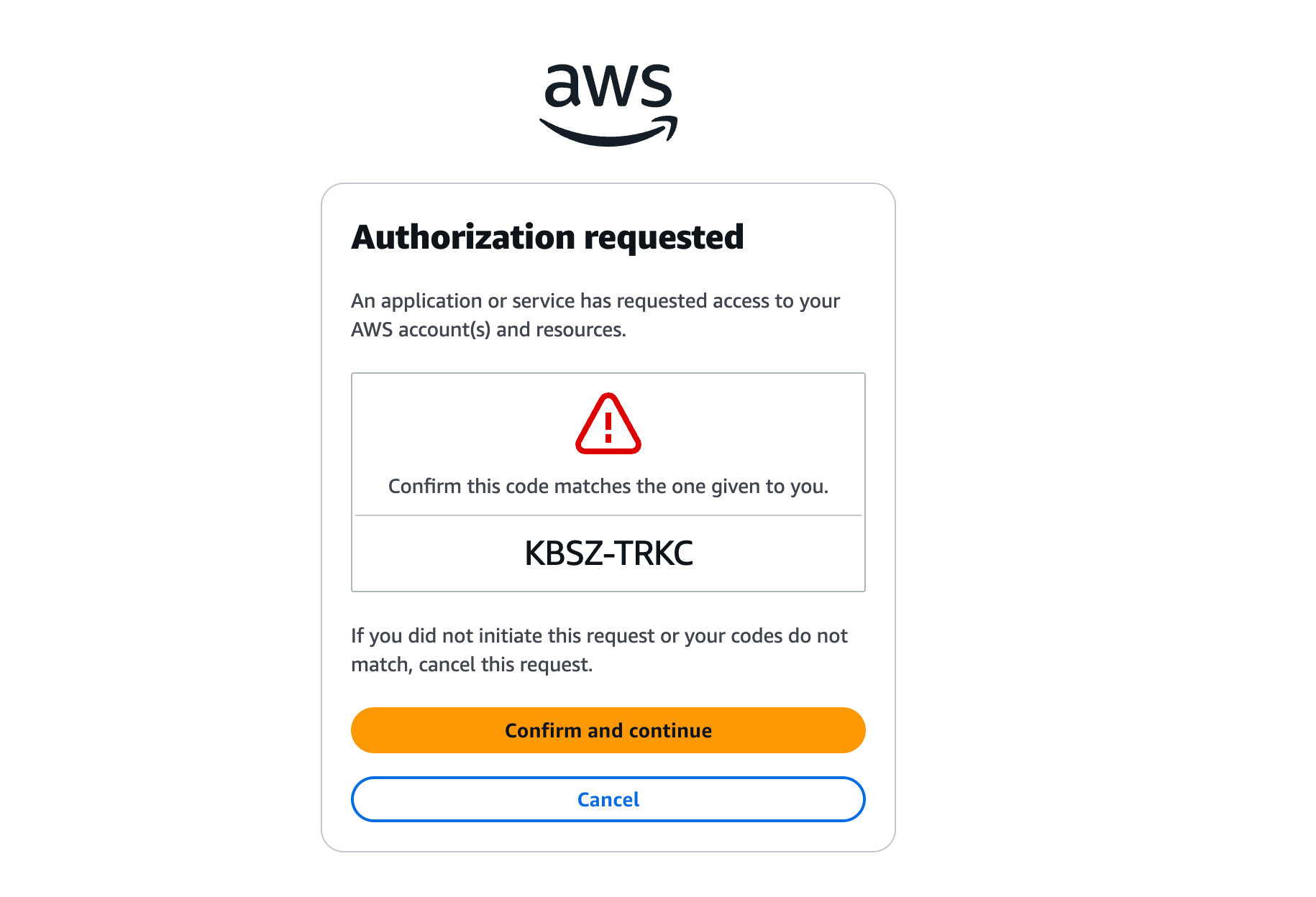Image resolution: width=1316 pixels, height=897 pixels.
Task: Click the word "Authorization" in the heading
Action: pos(464,237)
